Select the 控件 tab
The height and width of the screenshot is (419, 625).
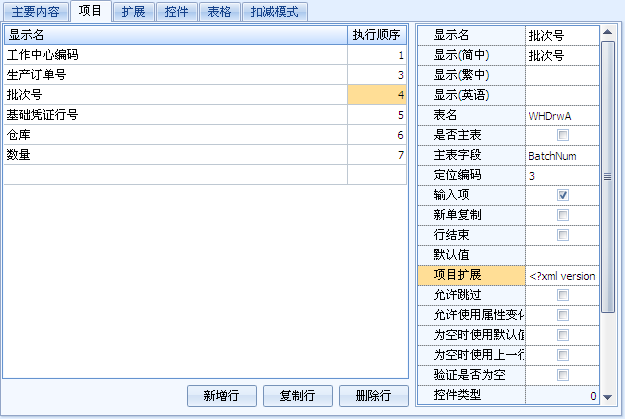click(x=174, y=12)
